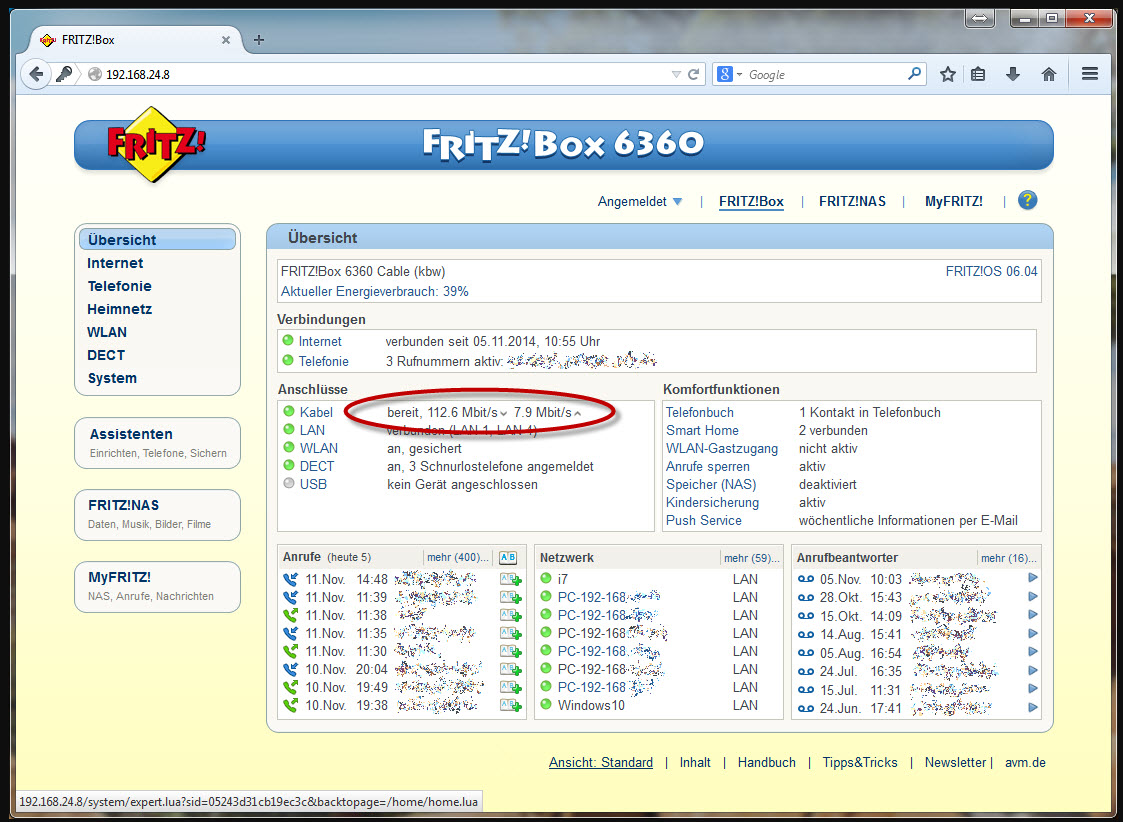
Task: Add caller from 11.Nov. 14:48 to phonebook
Action: [x=511, y=579]
